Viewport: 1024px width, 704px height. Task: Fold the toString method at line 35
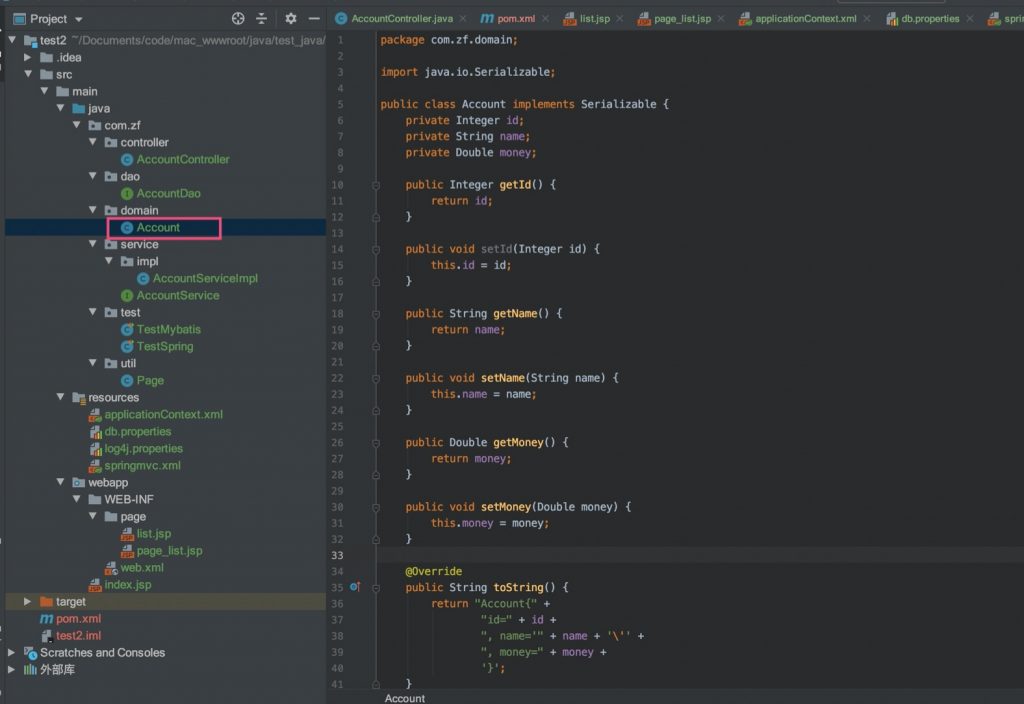(x=376, y=588)
